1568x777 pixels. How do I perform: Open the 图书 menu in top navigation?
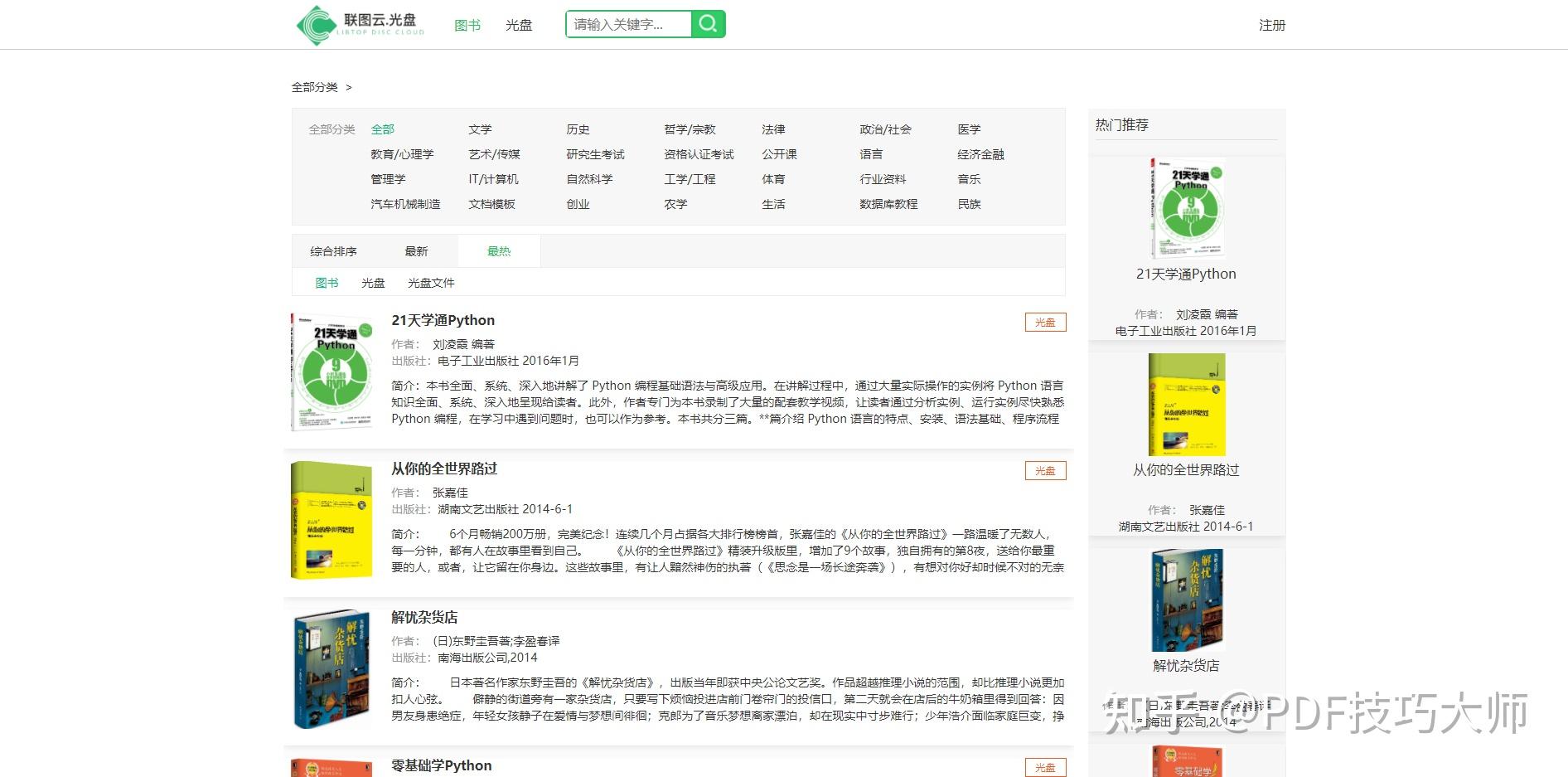pos(467,25)
